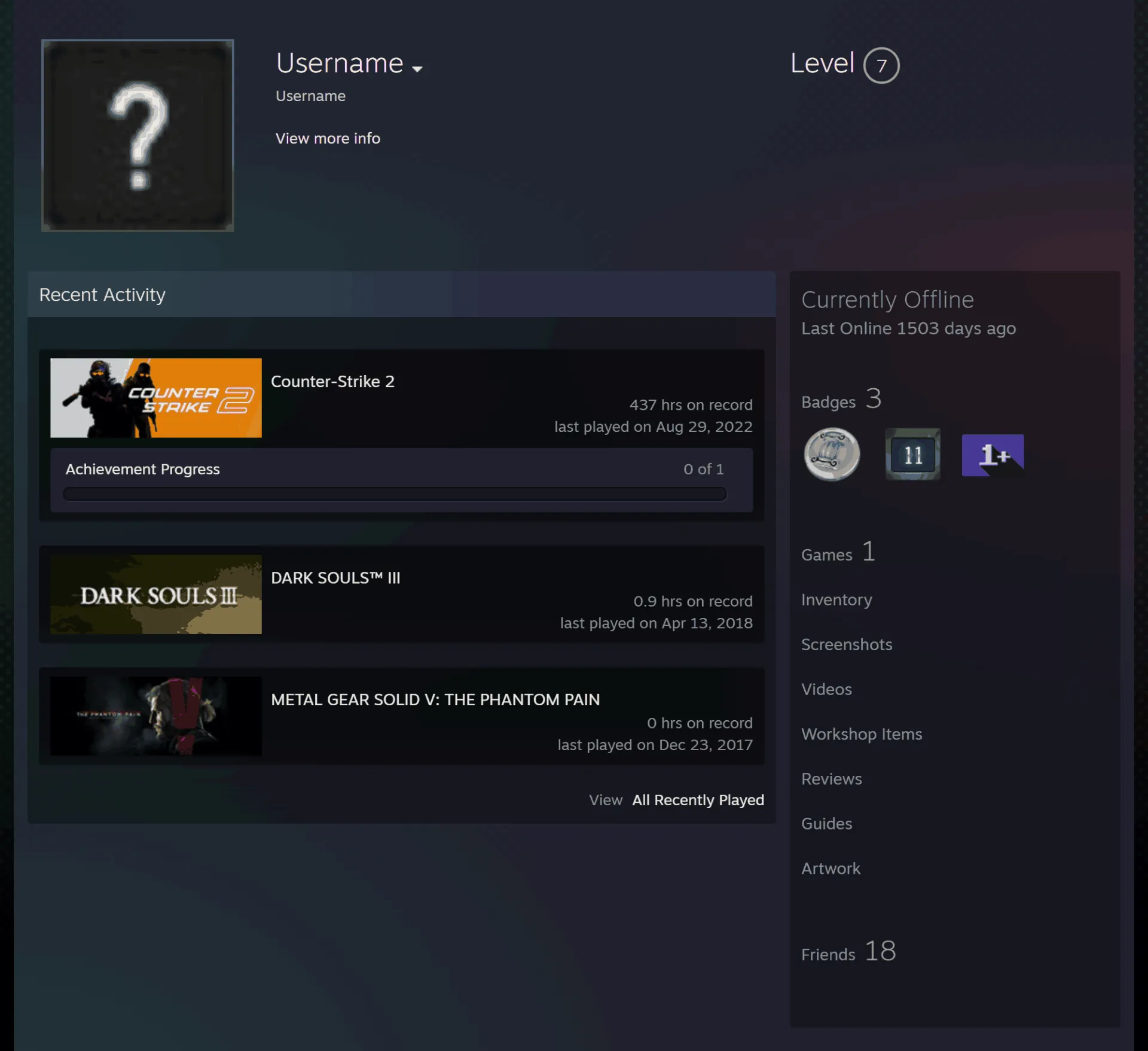Click the DARK SOULS III banner image
1148x1051 pixels.
pos(156,594)
